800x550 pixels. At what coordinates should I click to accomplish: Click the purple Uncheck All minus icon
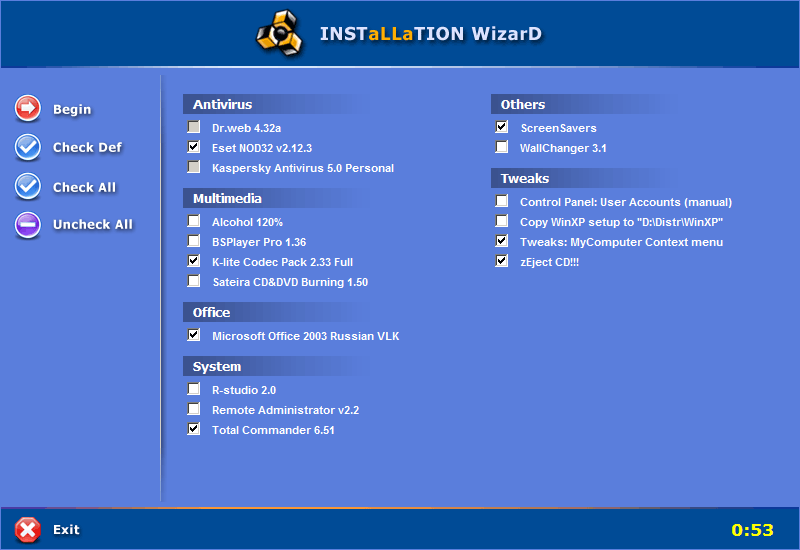click(28, 224)
